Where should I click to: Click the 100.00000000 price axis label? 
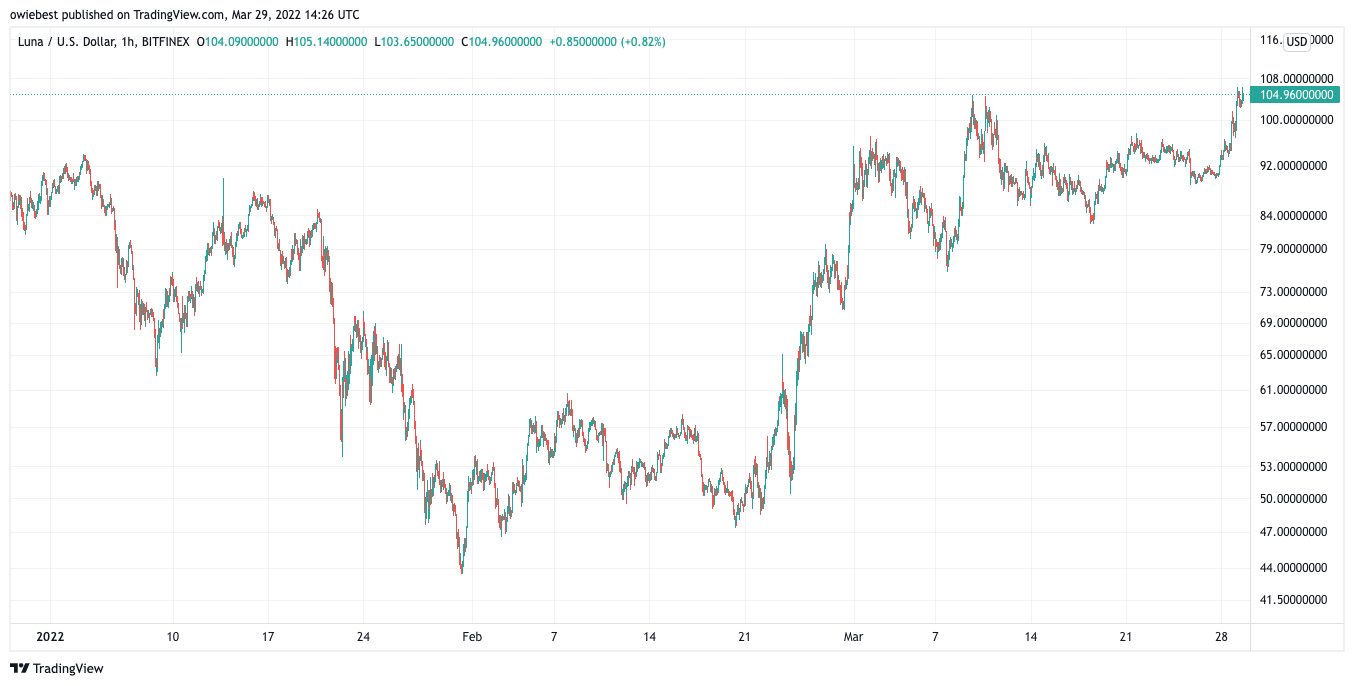pos(1297,120)
